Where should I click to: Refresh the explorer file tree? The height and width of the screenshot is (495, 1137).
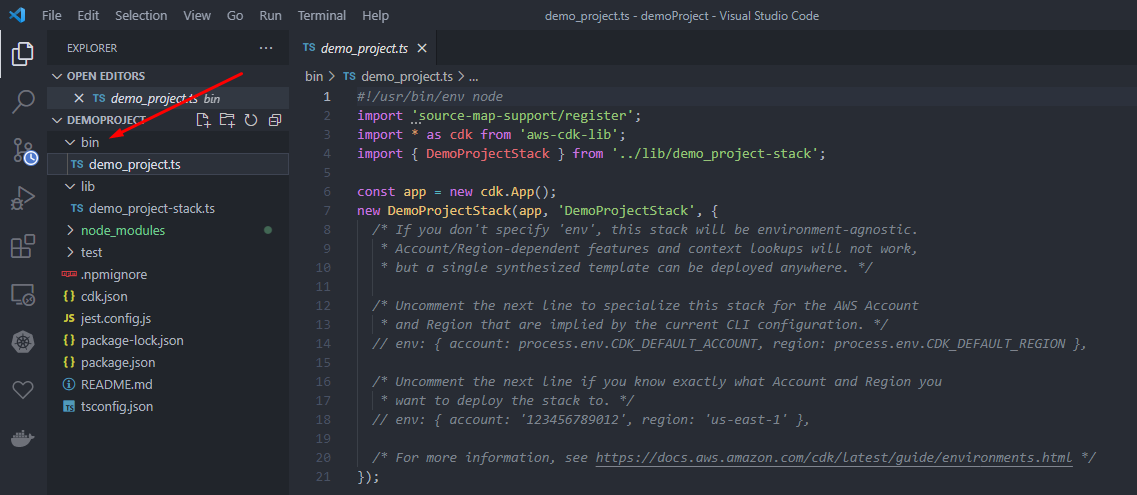250,120
